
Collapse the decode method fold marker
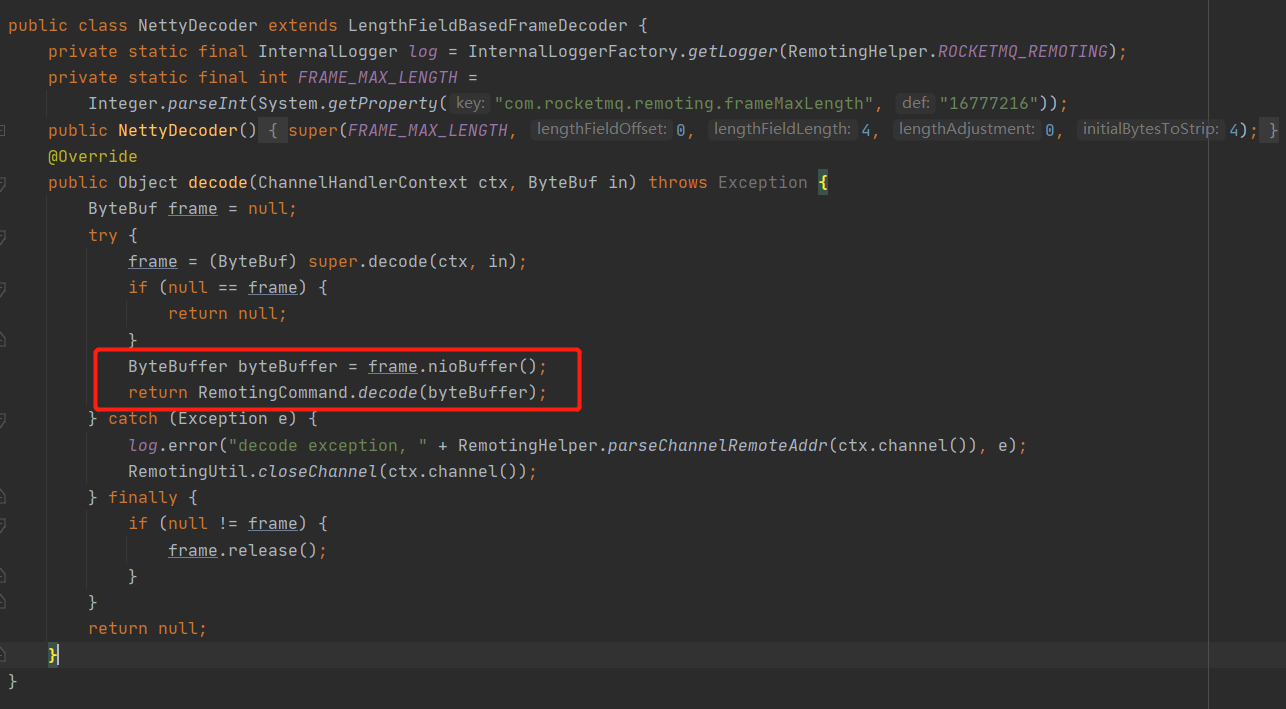tap(3, 184)
